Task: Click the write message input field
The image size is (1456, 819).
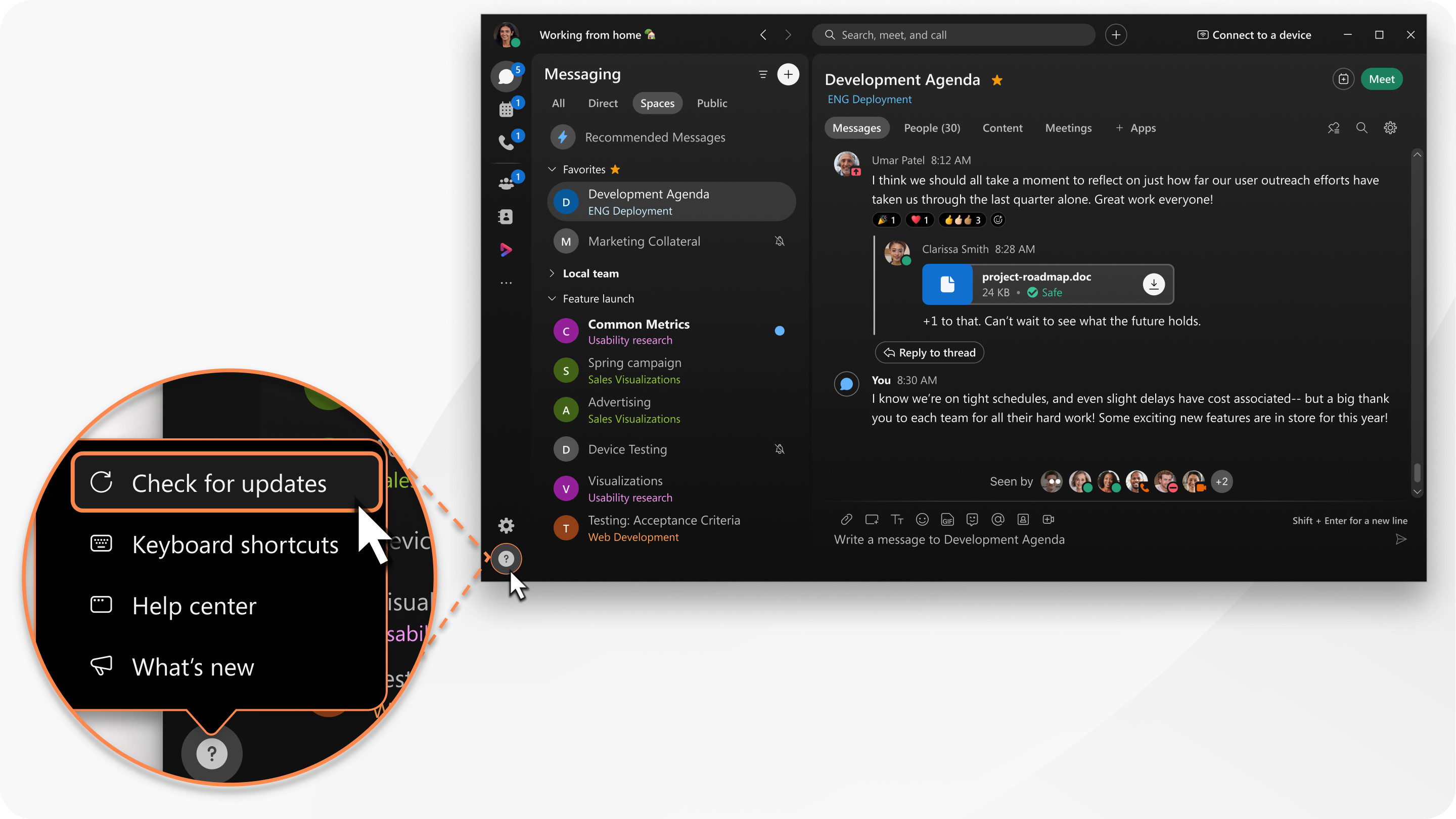Action: click(1114, 539)
